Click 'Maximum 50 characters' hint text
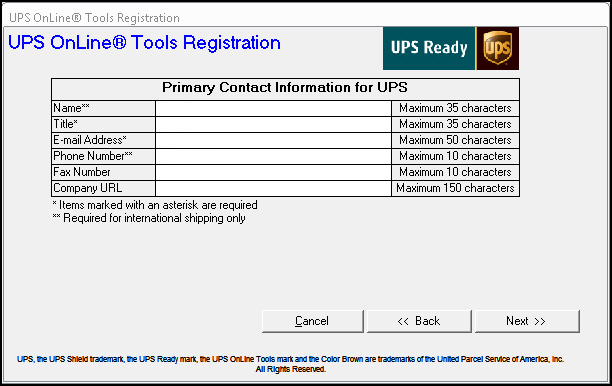Screen dimensions: 612x386 click(455, 140)
